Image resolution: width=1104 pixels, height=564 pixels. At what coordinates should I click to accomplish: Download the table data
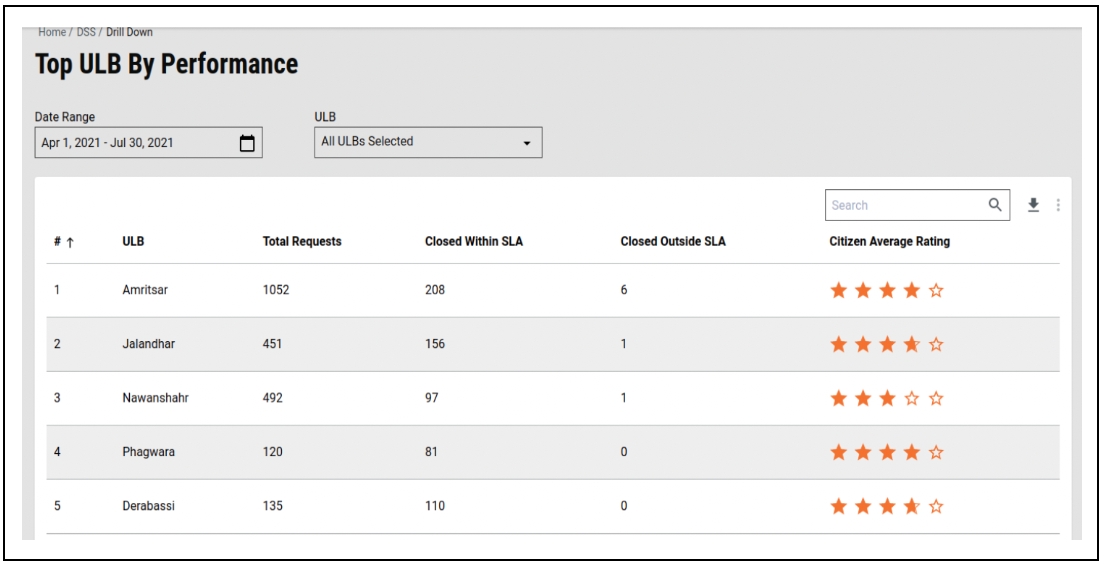click(1034, 205)
